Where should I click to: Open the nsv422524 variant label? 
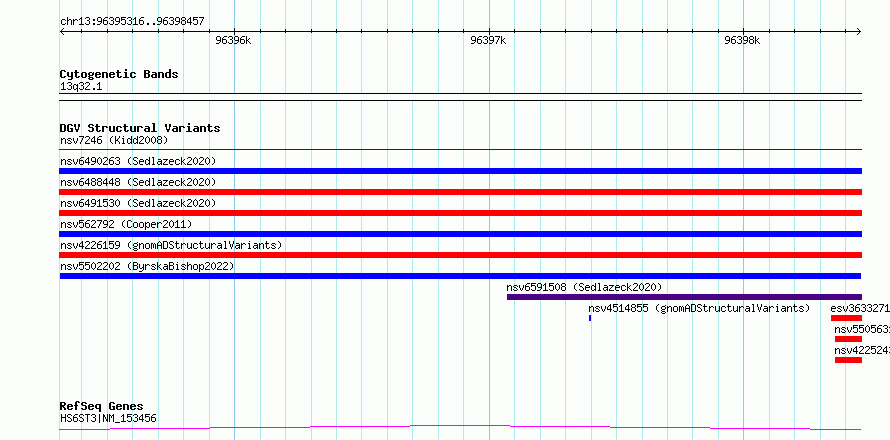862,350
